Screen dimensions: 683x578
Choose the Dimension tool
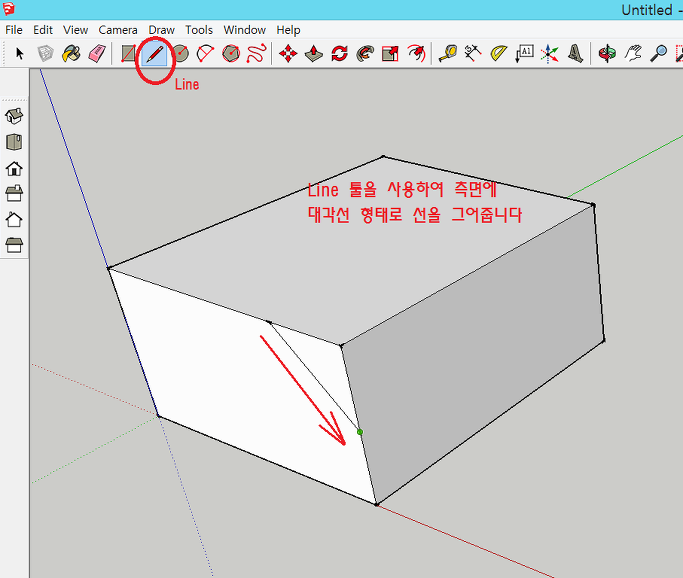tap(473, 54)
